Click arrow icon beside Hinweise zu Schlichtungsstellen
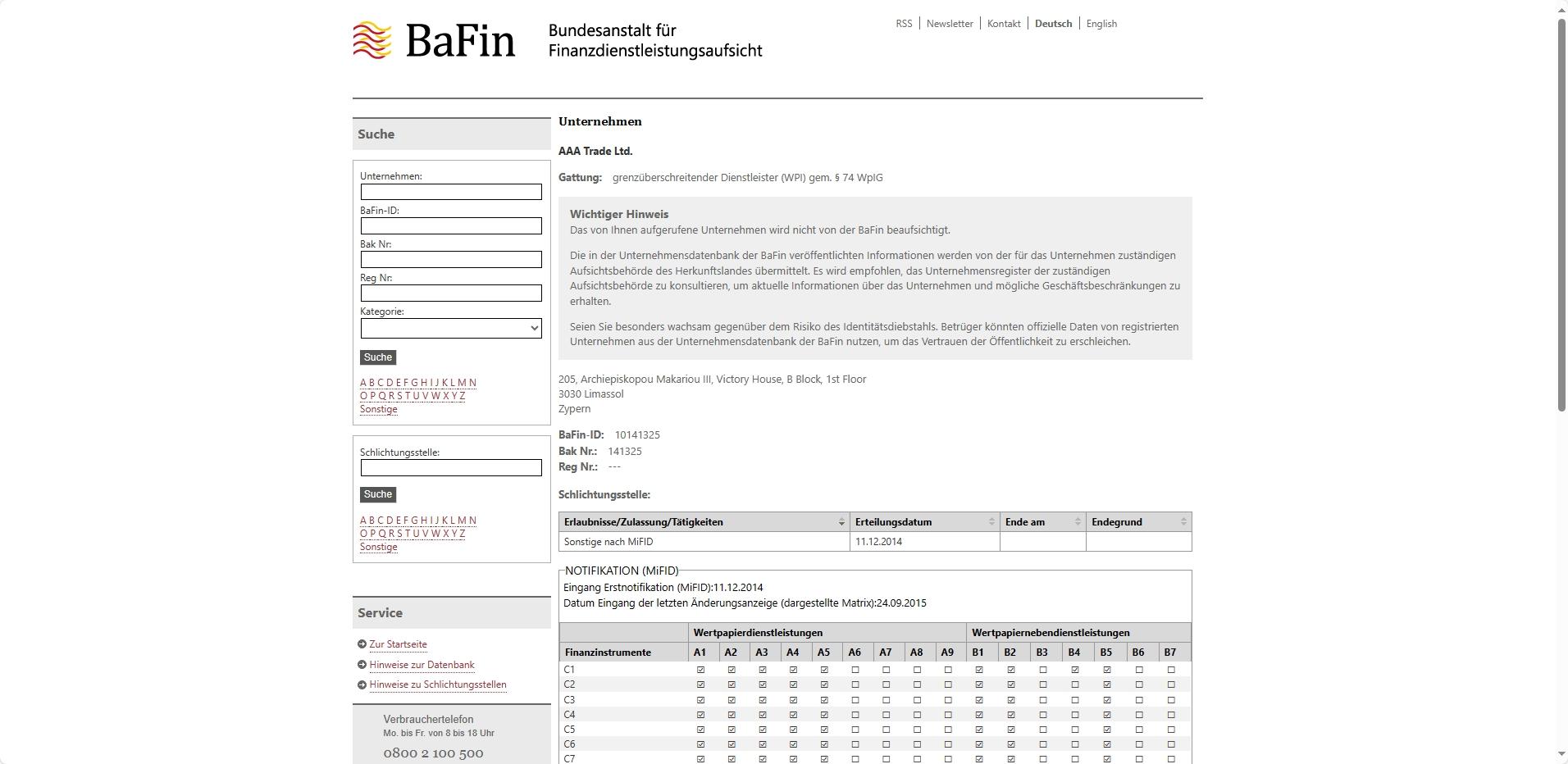Viewport: 1568px width, 764px height. coord(362,685)
